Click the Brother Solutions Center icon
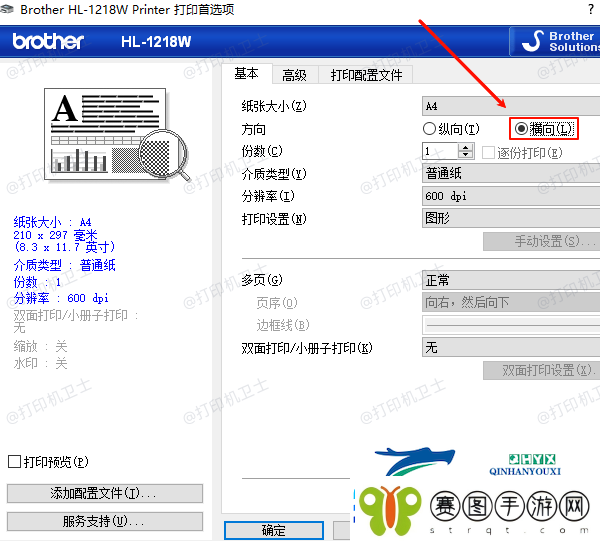 (533, 41)
